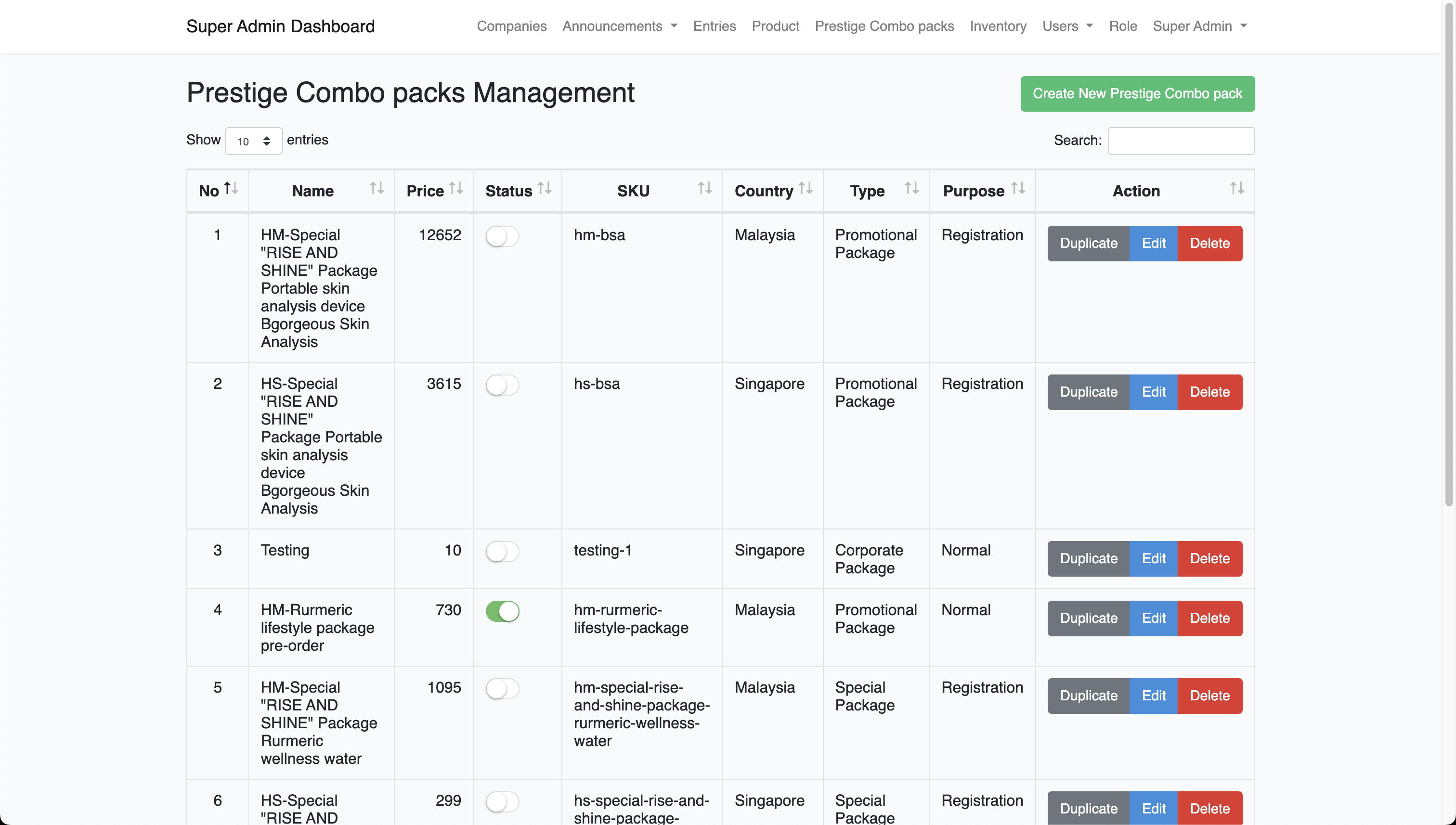Click the Purpose column sort icon
The image size is (1456, 825).
coord(1018,188)
